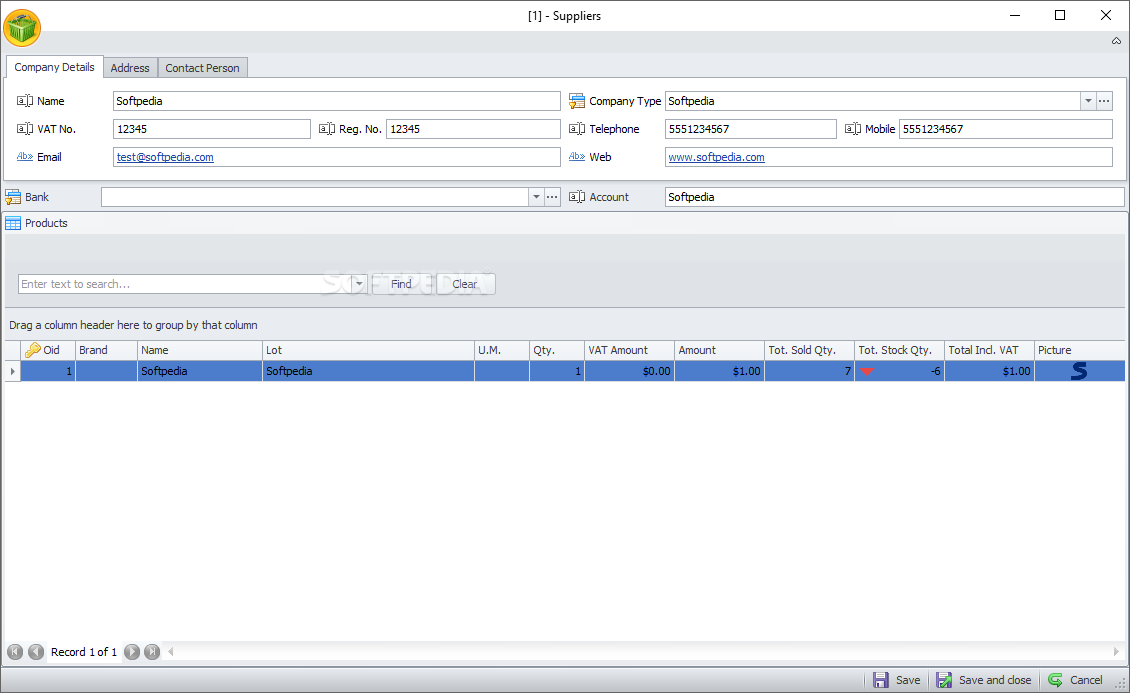Select the Company Details tab

click(54, 67)
